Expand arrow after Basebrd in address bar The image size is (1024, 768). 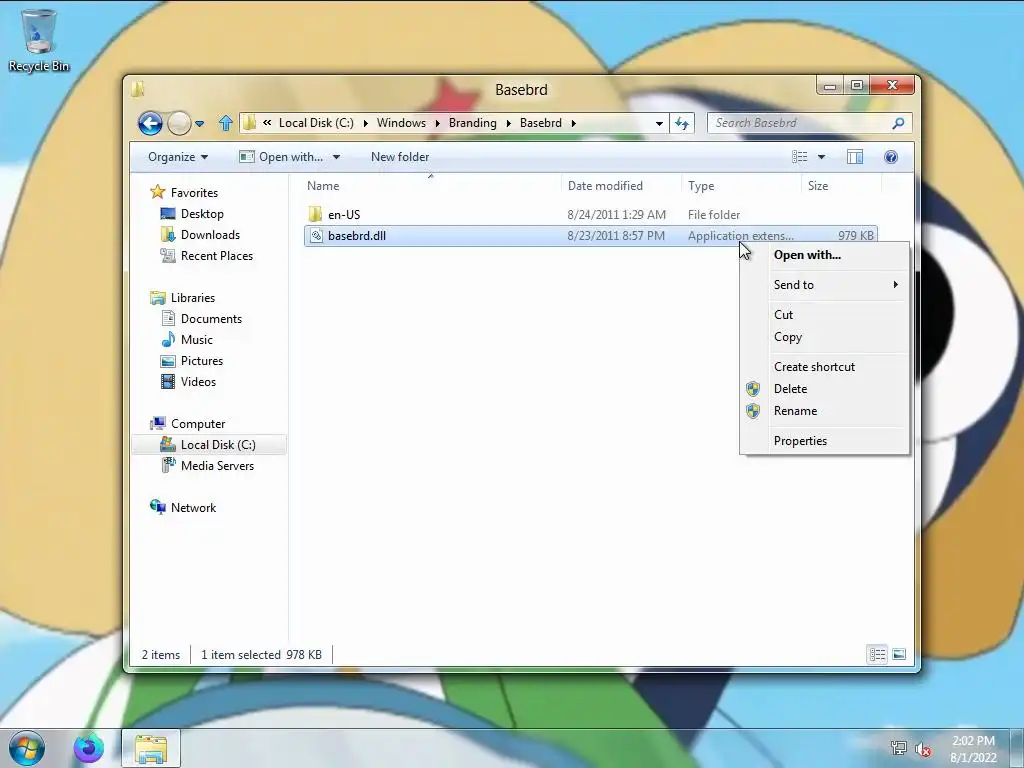[x=573, y=123]
